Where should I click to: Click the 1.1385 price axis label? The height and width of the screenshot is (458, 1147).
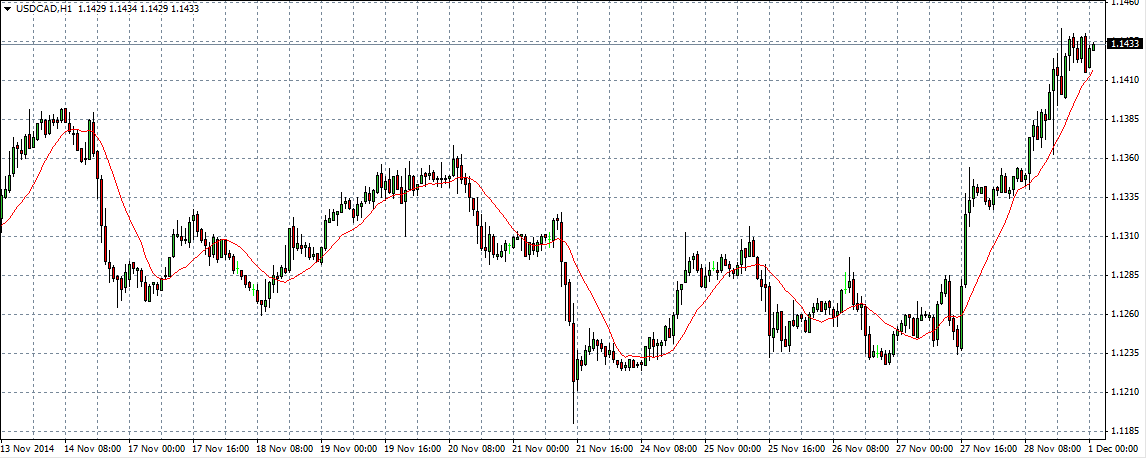(1125, 119)
